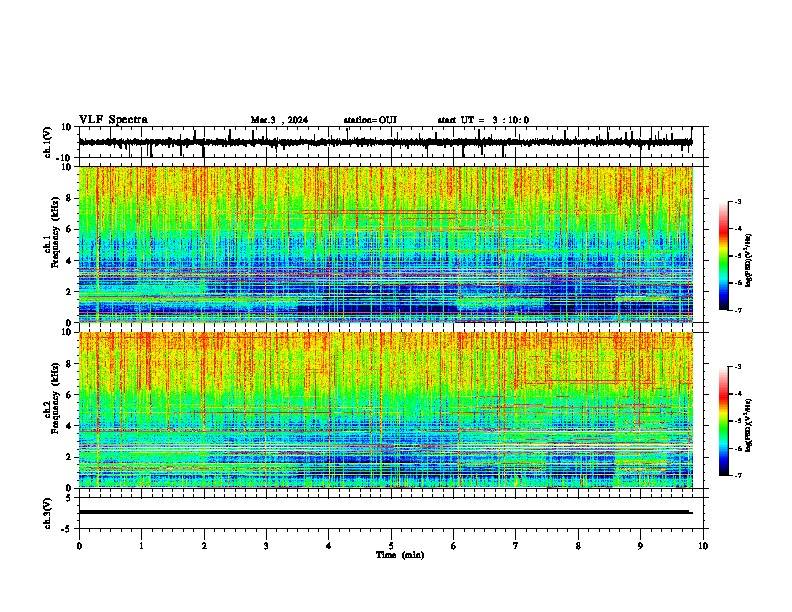
Task: Click time axis tick label '1'
Action: (141, 546)
